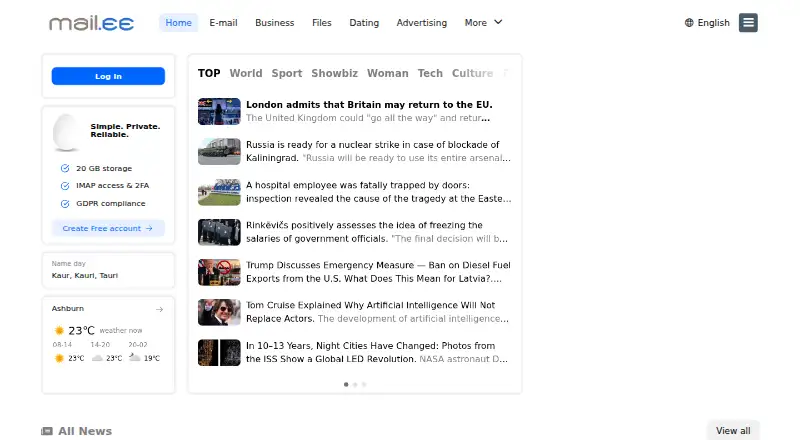Screen dimensions: 800x440
Task: Click thumbnail of Britain EU article
Action: 219,111
